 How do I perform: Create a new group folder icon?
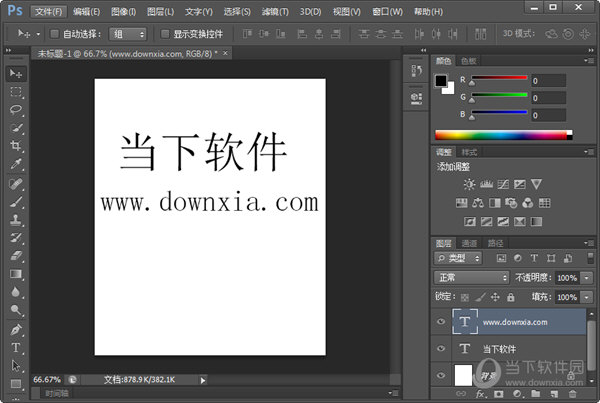click(536, 393)
